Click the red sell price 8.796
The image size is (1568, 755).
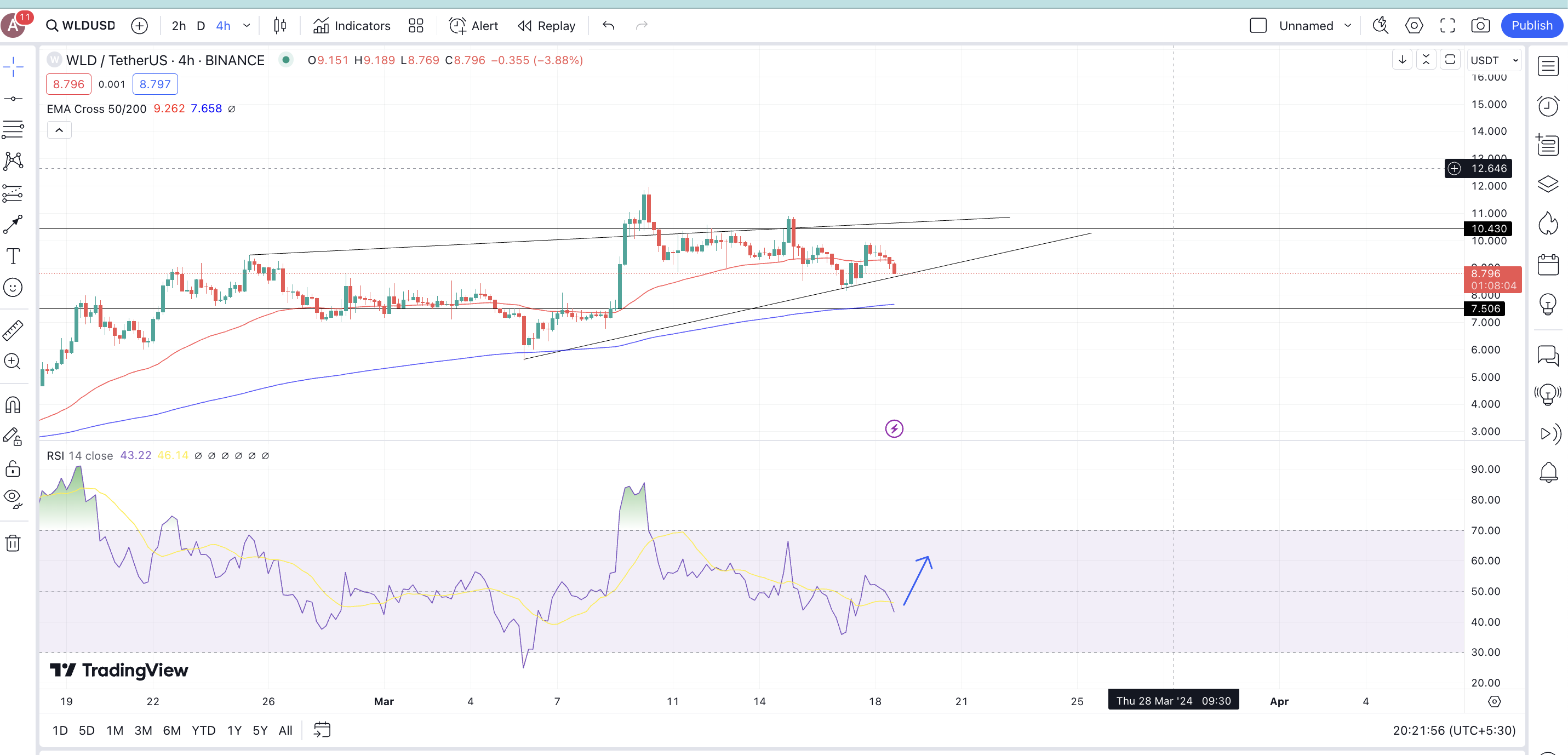click(x=68, y=84)
